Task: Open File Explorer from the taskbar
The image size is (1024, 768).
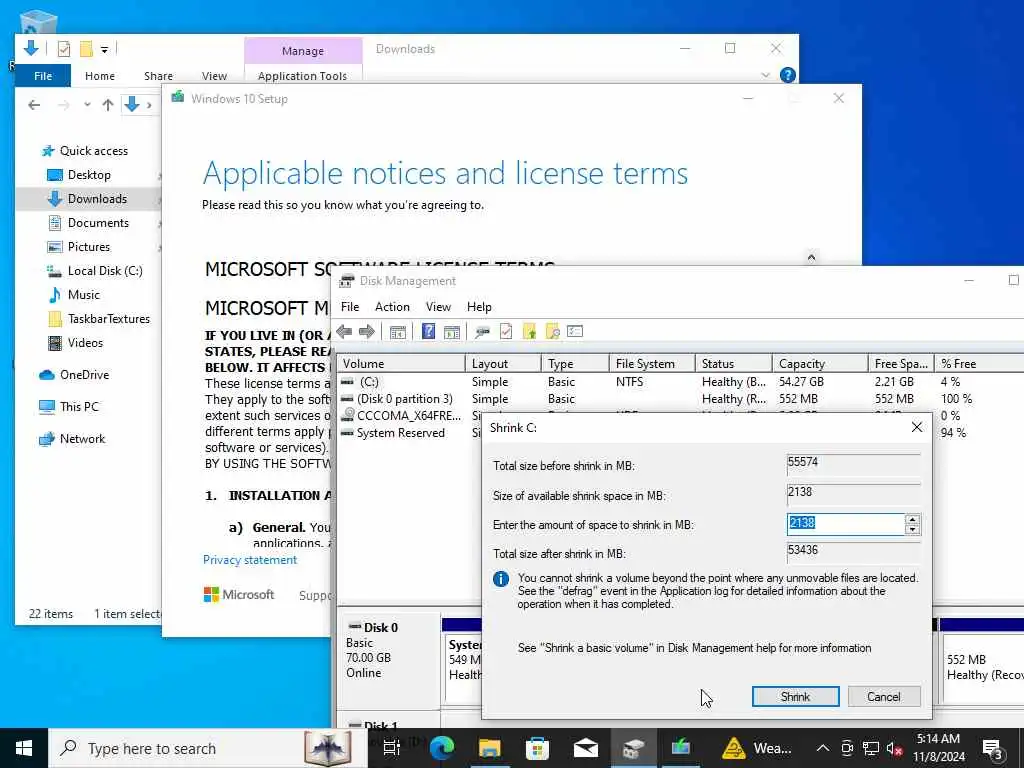Action: [489, 748]
